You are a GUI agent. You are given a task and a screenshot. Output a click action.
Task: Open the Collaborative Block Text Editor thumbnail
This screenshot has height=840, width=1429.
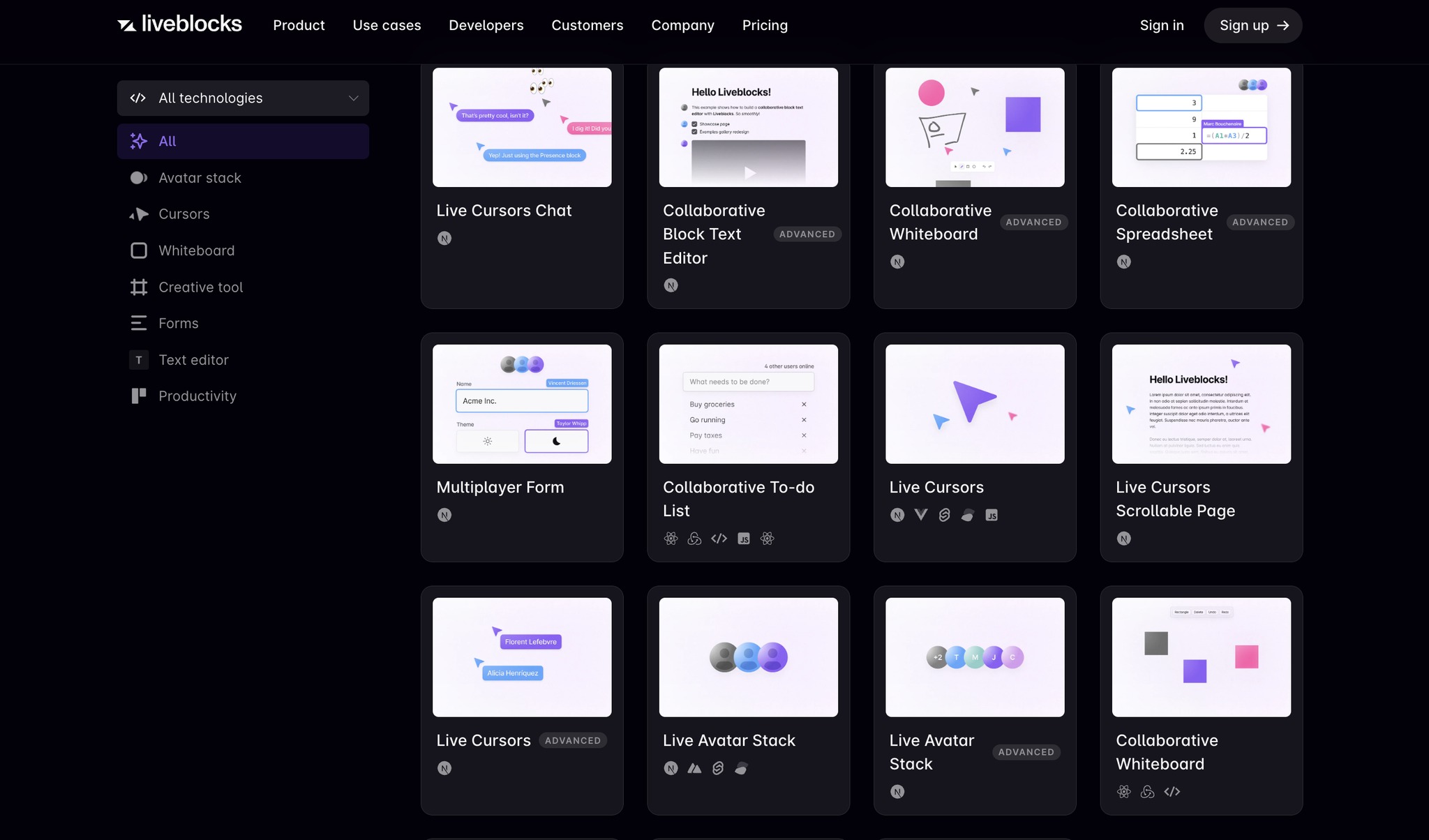[x=749, y=127]
